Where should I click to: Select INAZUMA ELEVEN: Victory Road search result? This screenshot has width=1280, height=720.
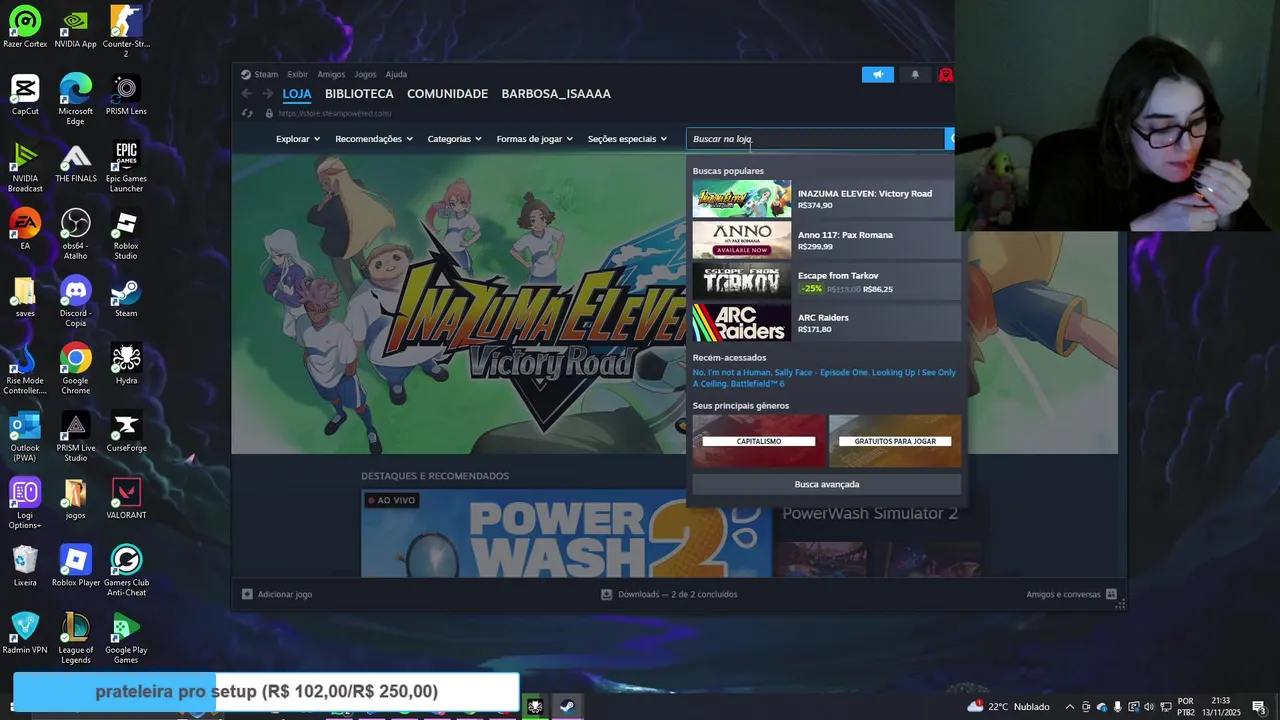pyautogui.click(x=826, y=199)
